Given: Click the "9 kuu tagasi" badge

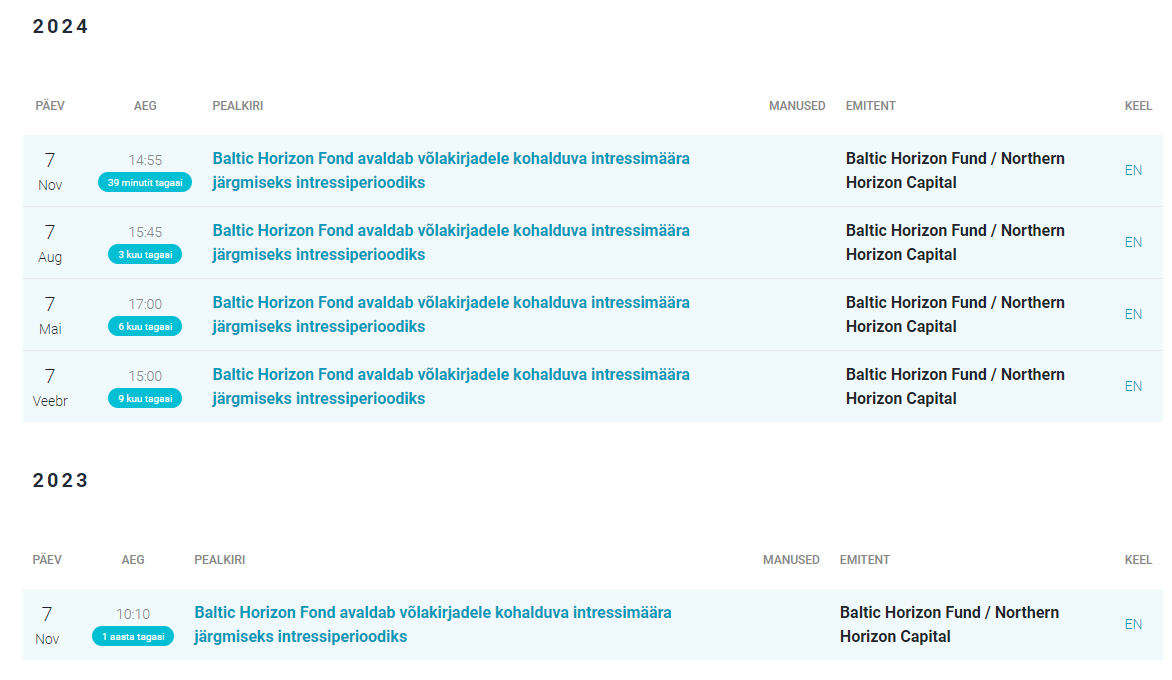Looking at the screenshot, I should click(x=145, y=398).
